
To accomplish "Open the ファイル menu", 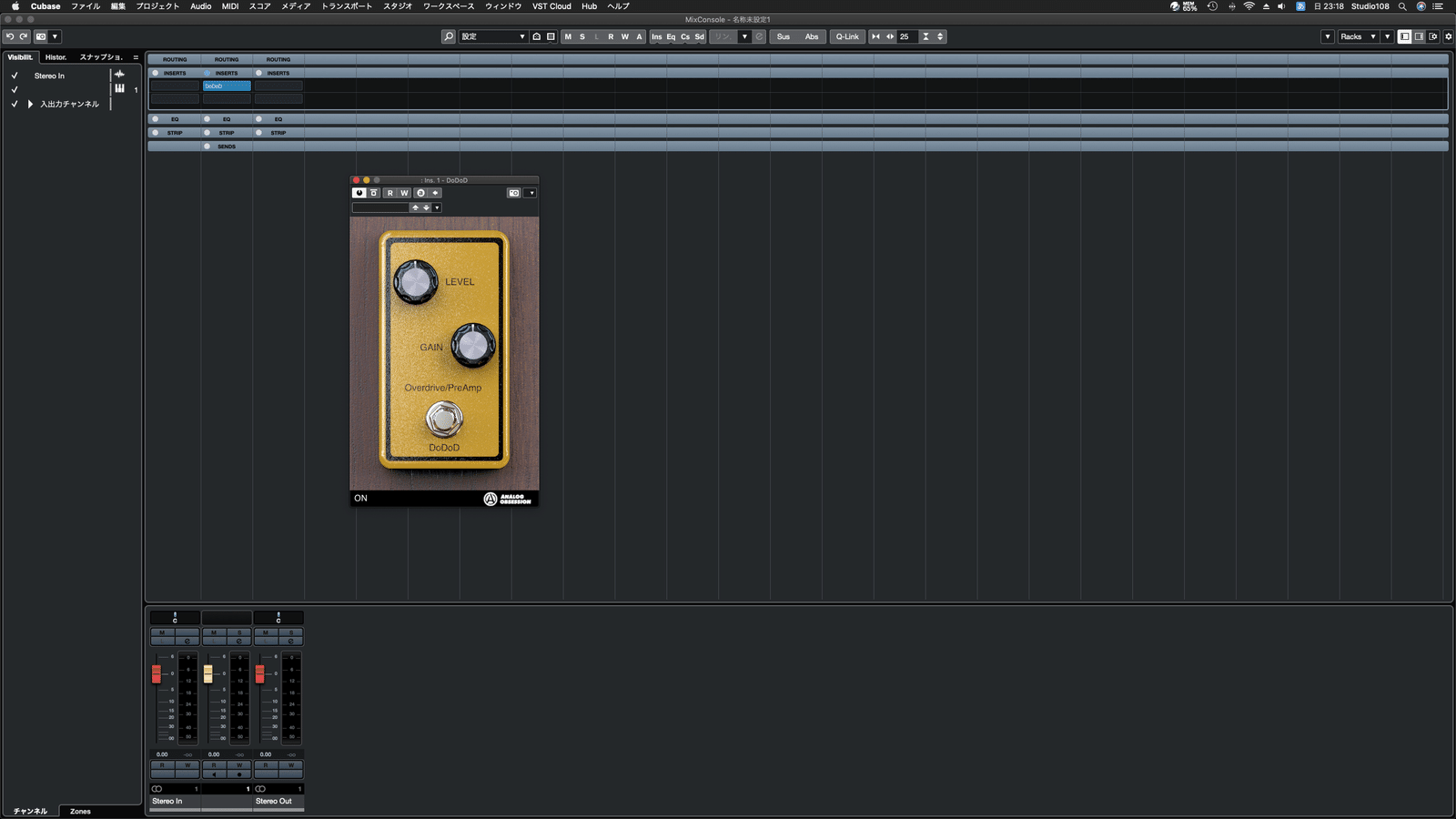I will 86,6.
